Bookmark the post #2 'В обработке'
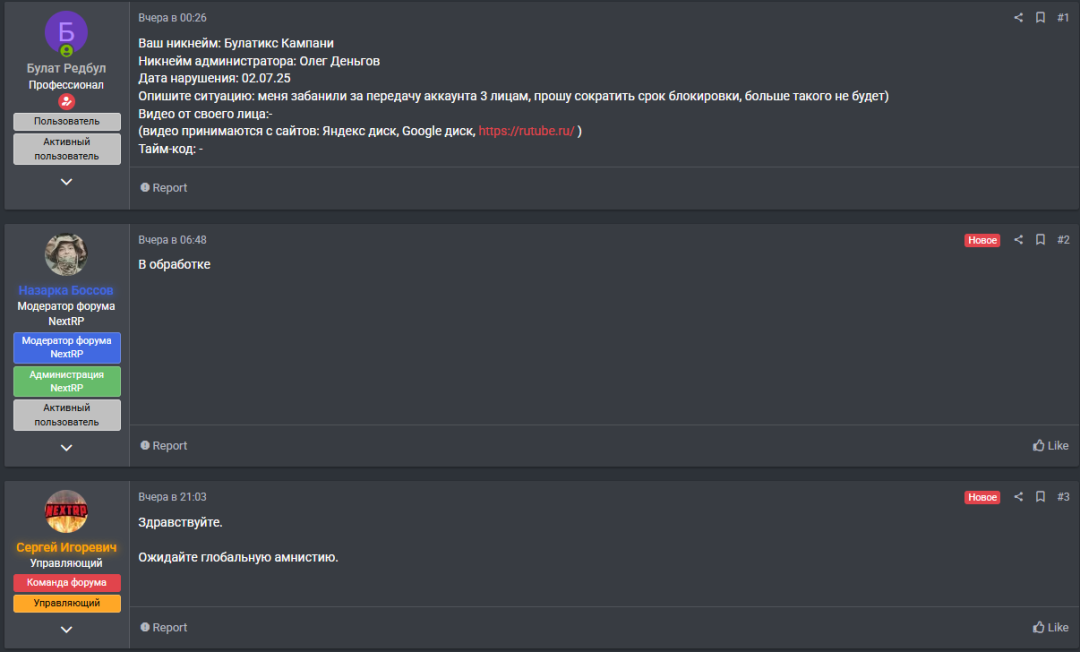This screenshot has height=652, width=1080. coord(1040,240)
